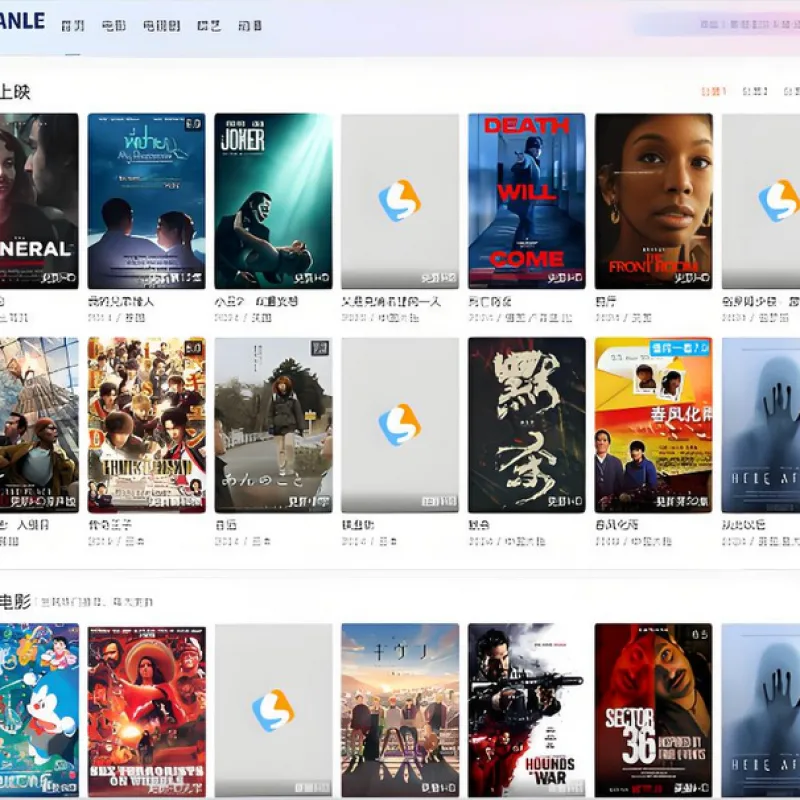
Task: Click the title under girl walking poster
Action: (226, 524)
